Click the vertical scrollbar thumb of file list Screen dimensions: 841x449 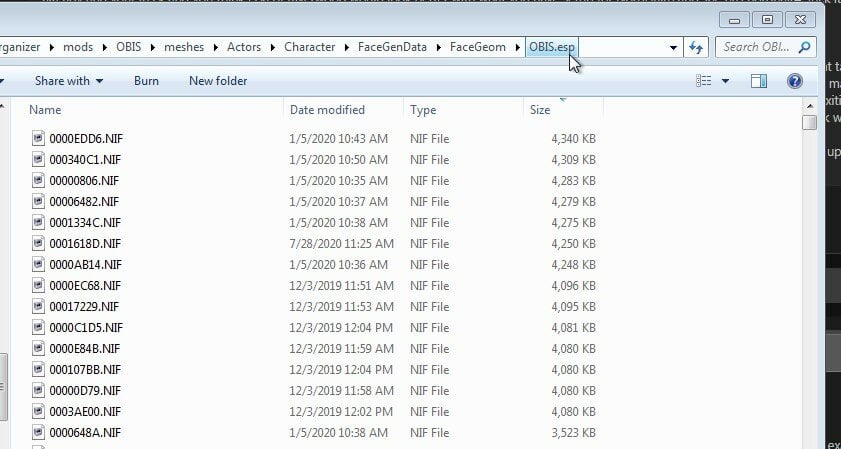(809, 122)
